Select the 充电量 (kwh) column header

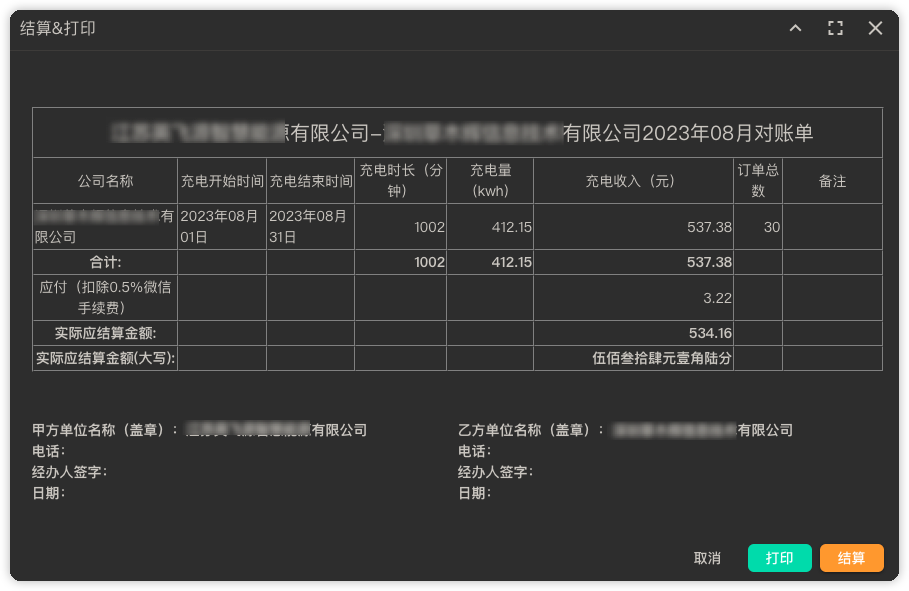point(490,181)
